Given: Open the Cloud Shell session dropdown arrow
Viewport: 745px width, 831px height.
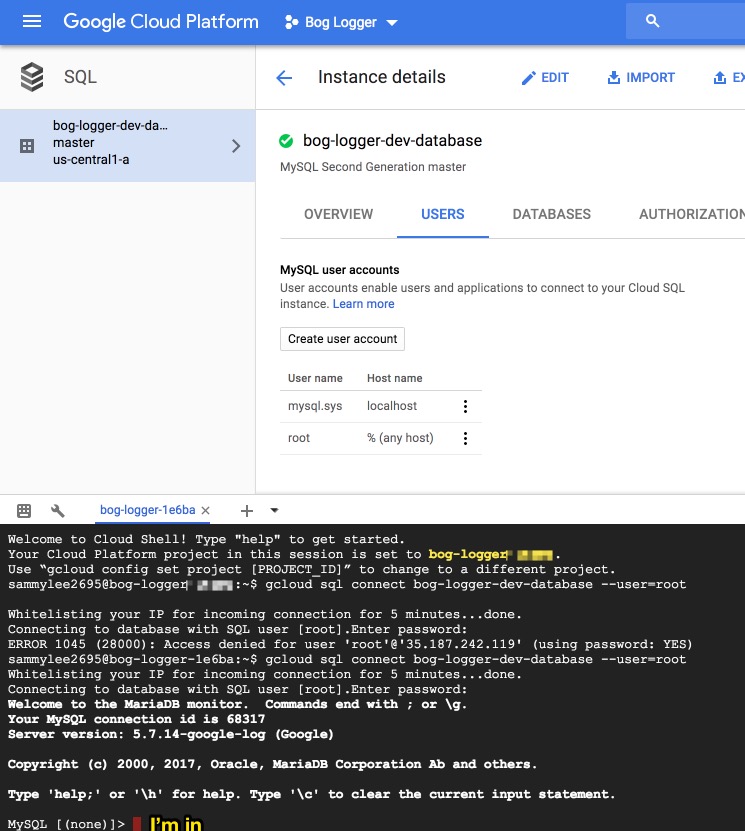Looking at the screenshot, I should point(274,510).
